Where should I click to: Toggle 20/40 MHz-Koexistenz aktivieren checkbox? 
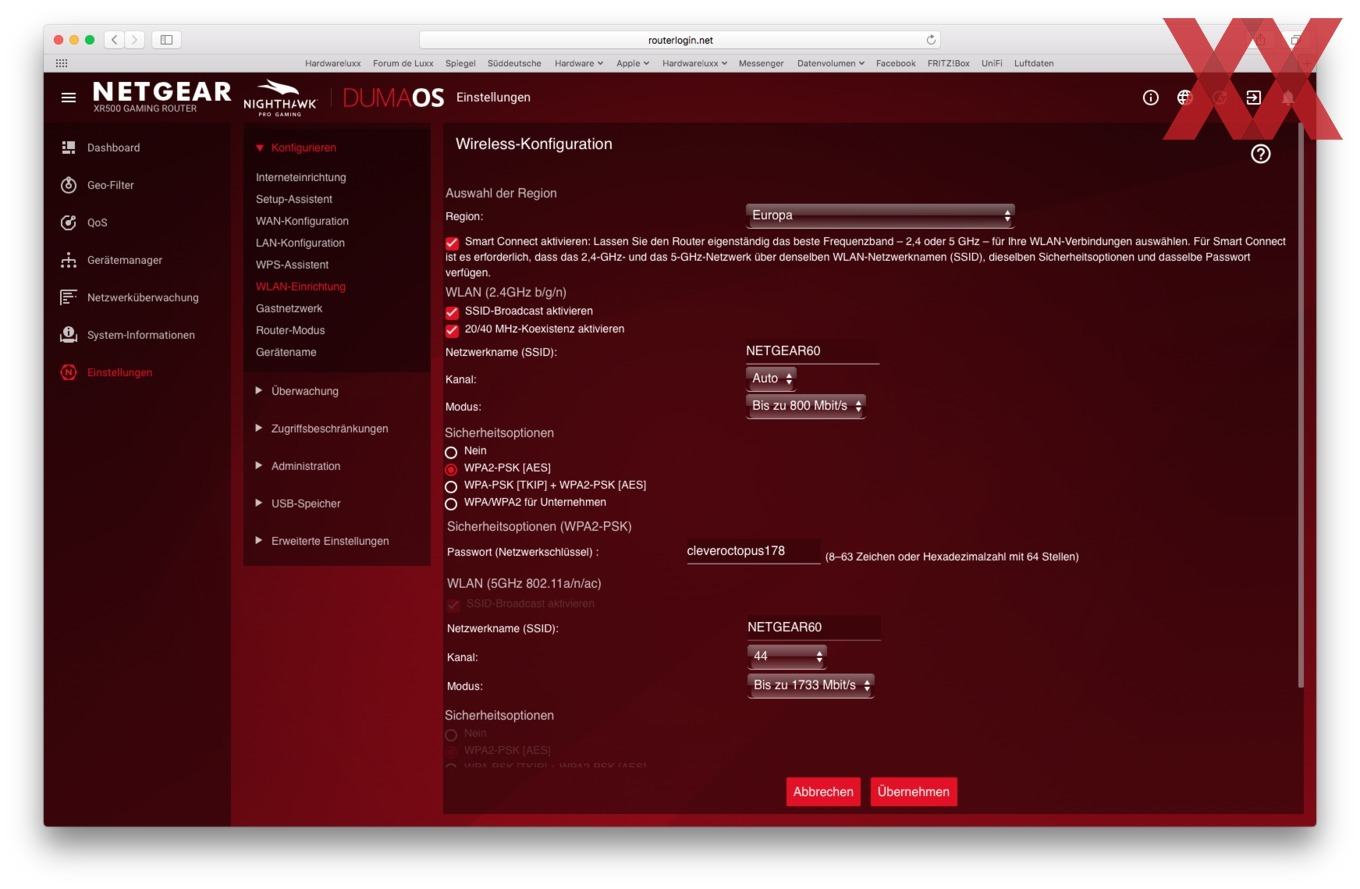(452, 330)
